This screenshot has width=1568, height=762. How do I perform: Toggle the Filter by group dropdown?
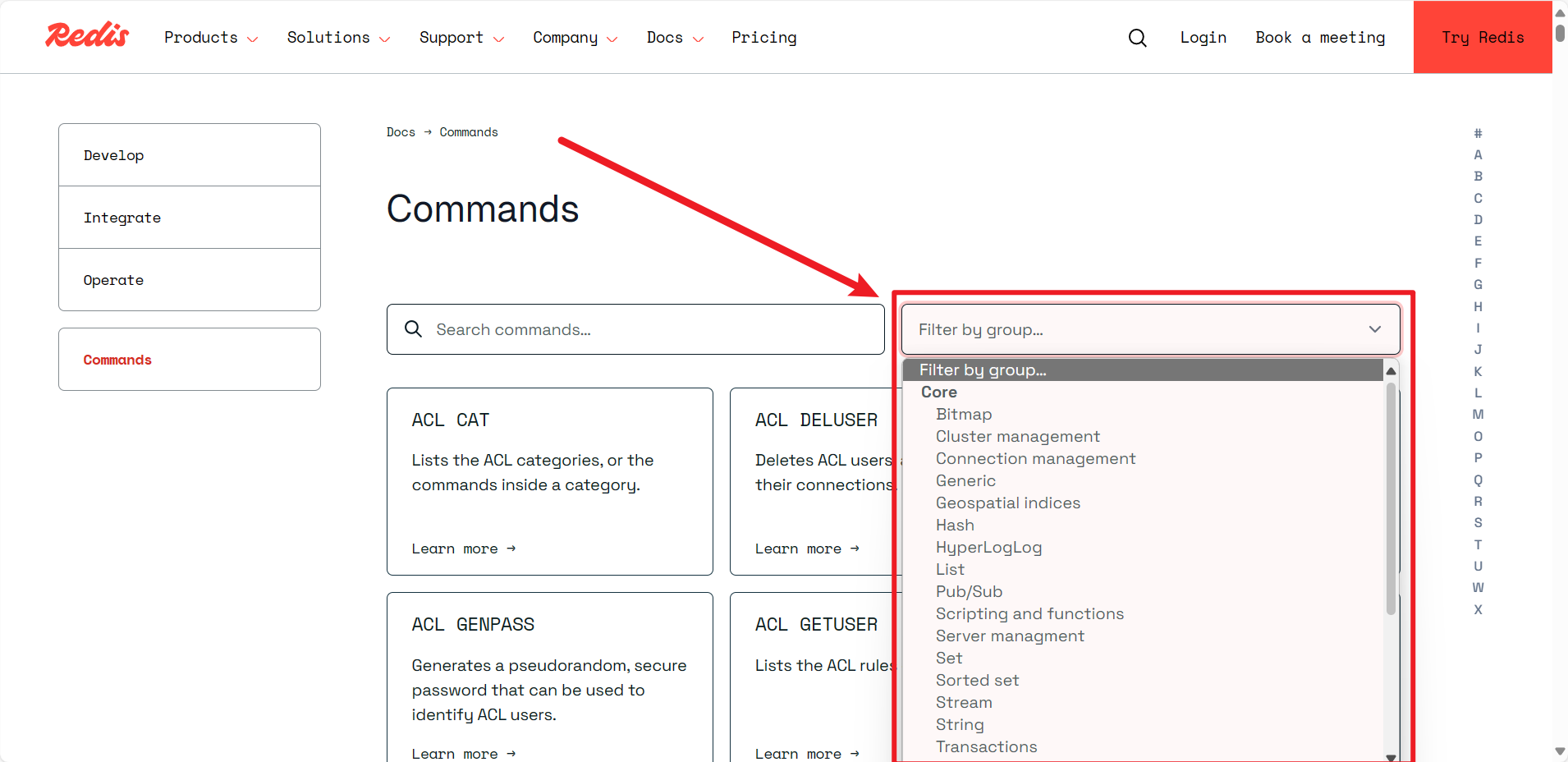coord(1150,329)
